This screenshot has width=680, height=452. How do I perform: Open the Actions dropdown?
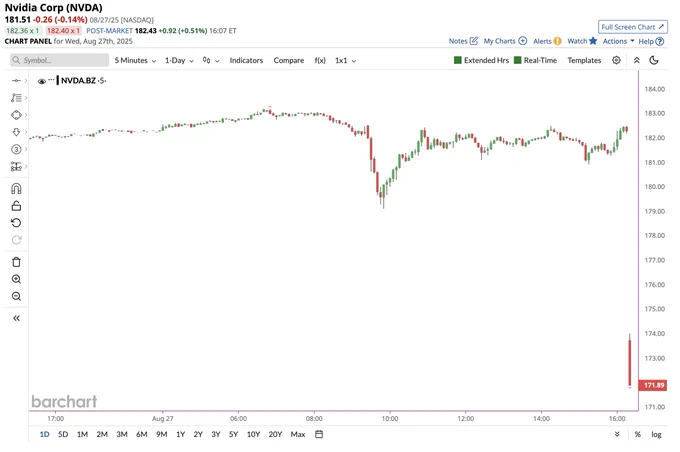tap(618, 41)
